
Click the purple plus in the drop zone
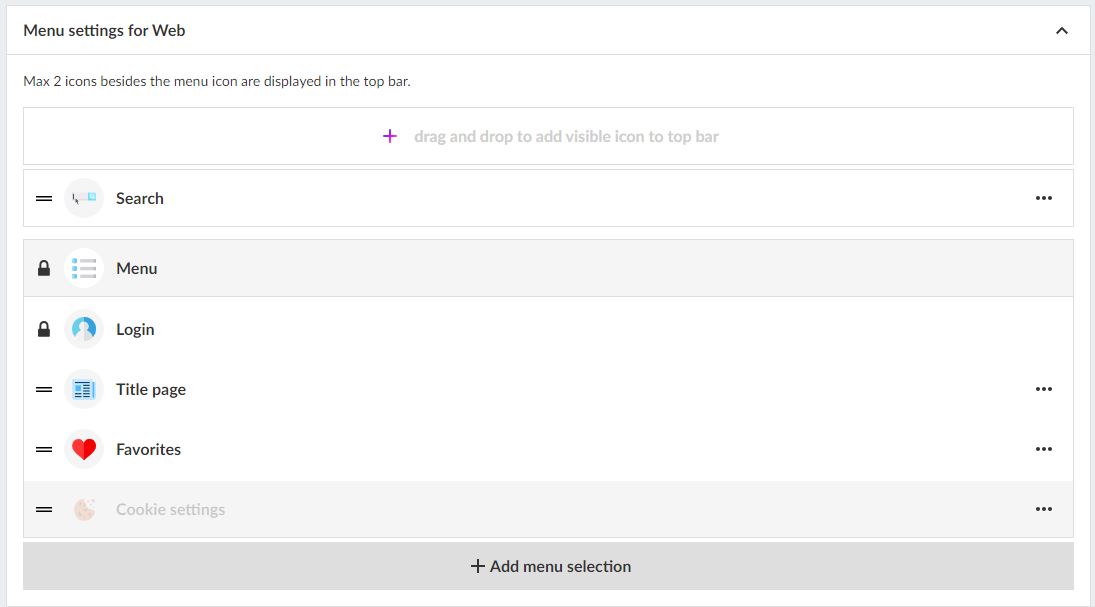coord(390,136)
